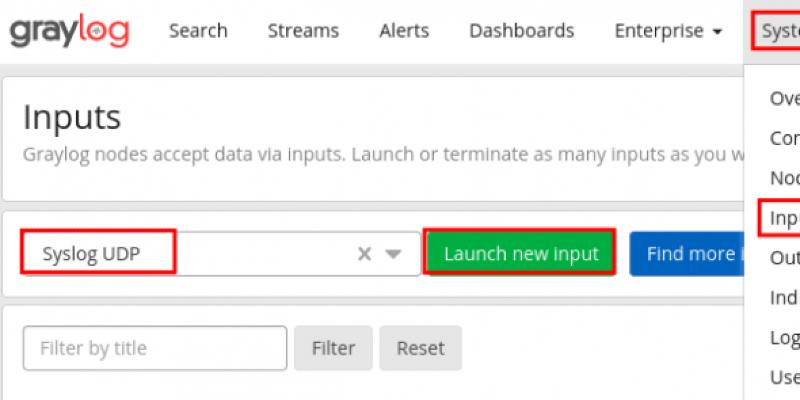Click the Syslog UDP select field
This screenshot has height=400, width=800.
[x=190, y=254]
